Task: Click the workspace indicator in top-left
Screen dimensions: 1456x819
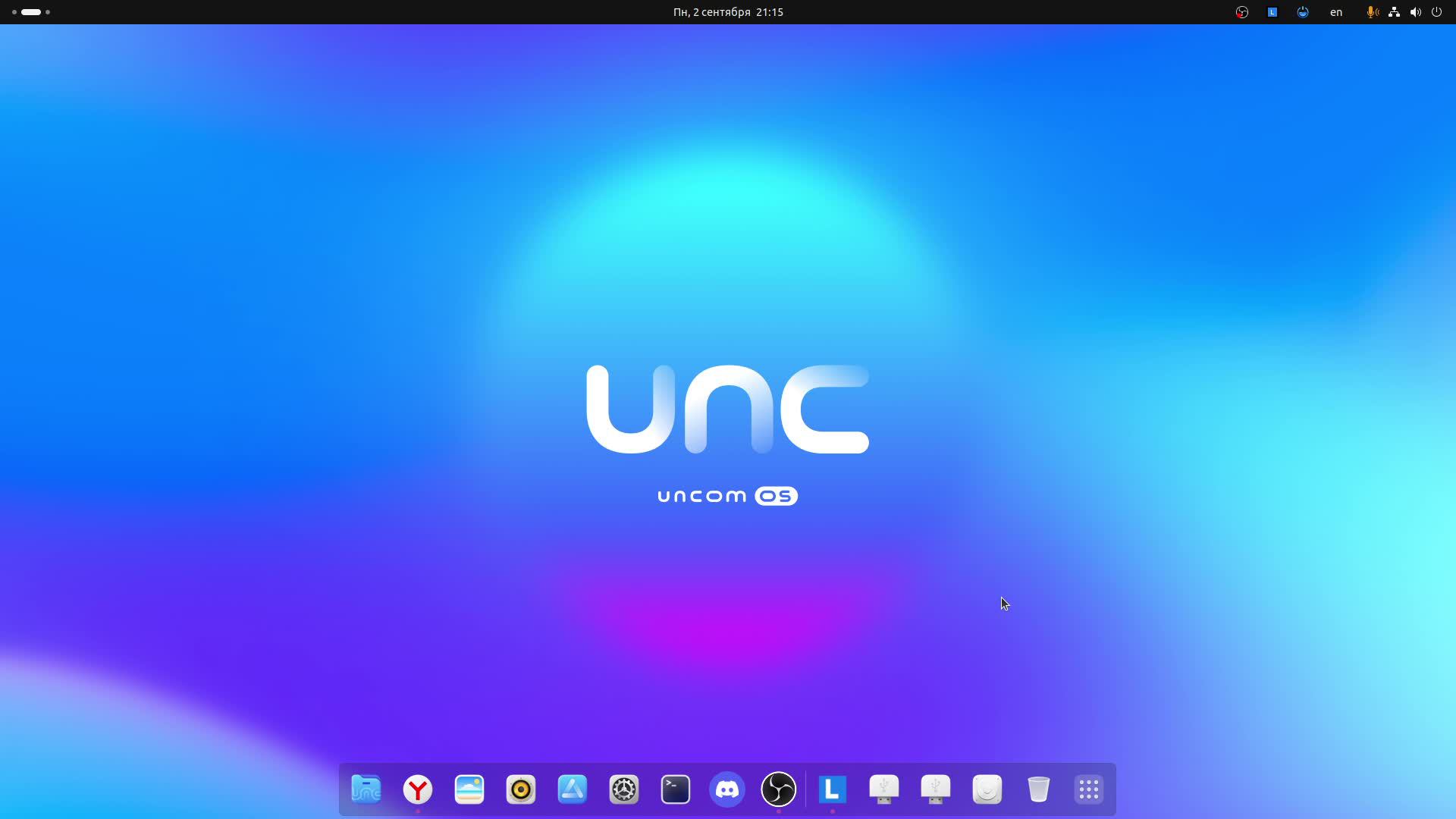Action: click(31, 12)
